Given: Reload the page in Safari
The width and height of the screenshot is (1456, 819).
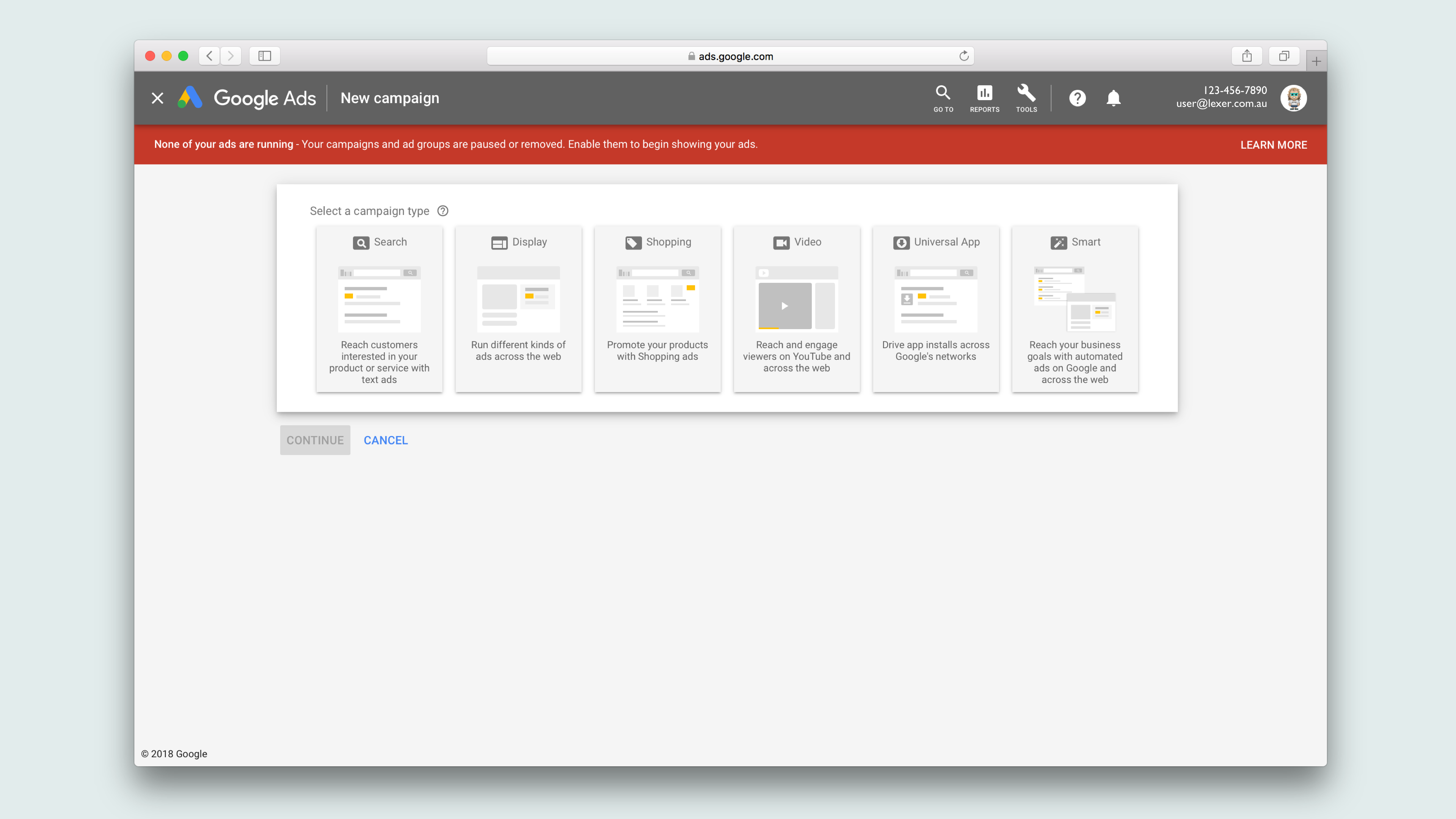Looking at the screenshot, I should click(964, 56).
